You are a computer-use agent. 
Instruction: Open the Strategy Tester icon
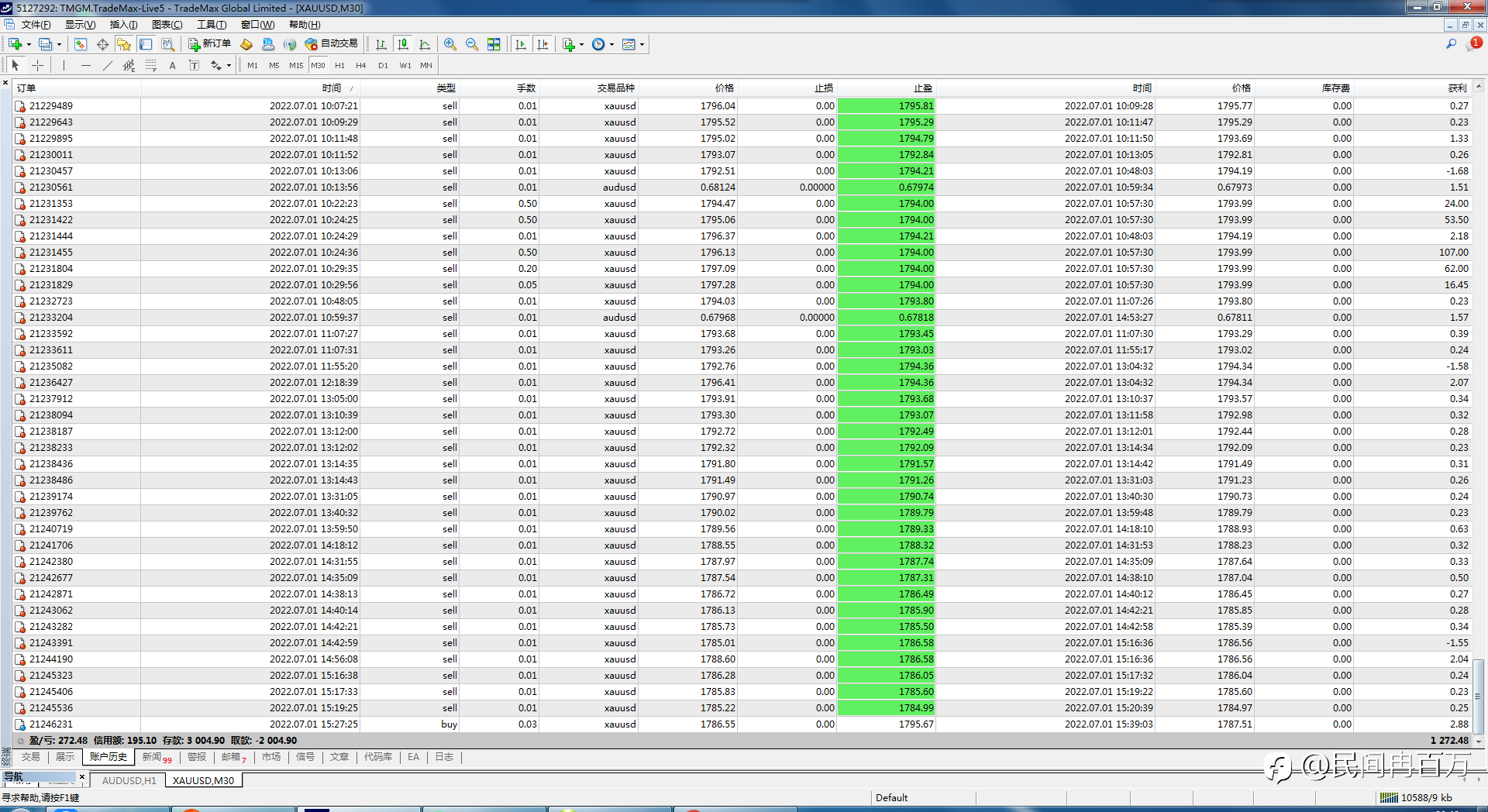(167, 44)
